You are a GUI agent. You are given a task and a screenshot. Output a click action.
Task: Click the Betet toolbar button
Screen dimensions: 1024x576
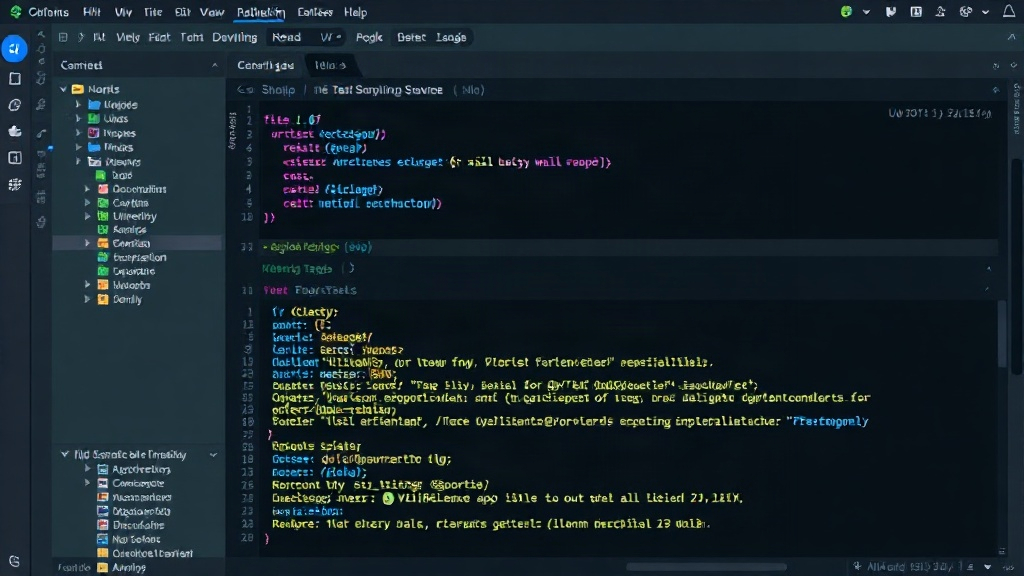[x=411, y=37]
